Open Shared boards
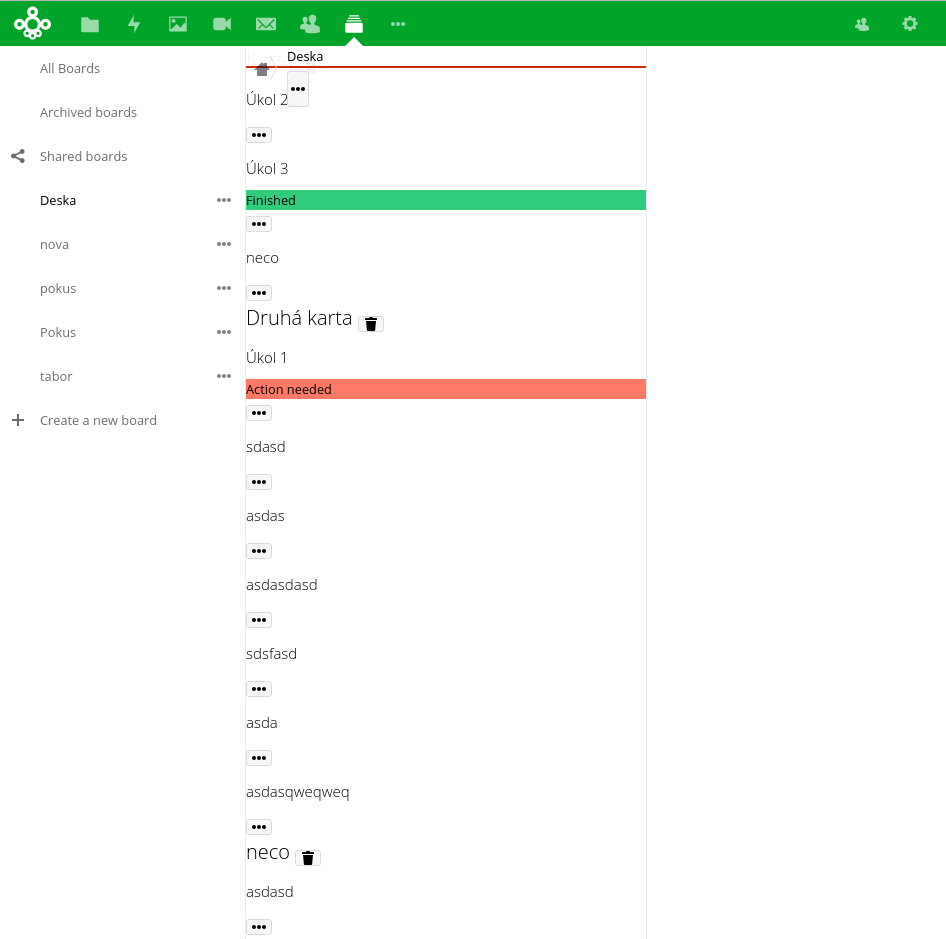This screenshot has height=939, width=946. pos(83,156)
